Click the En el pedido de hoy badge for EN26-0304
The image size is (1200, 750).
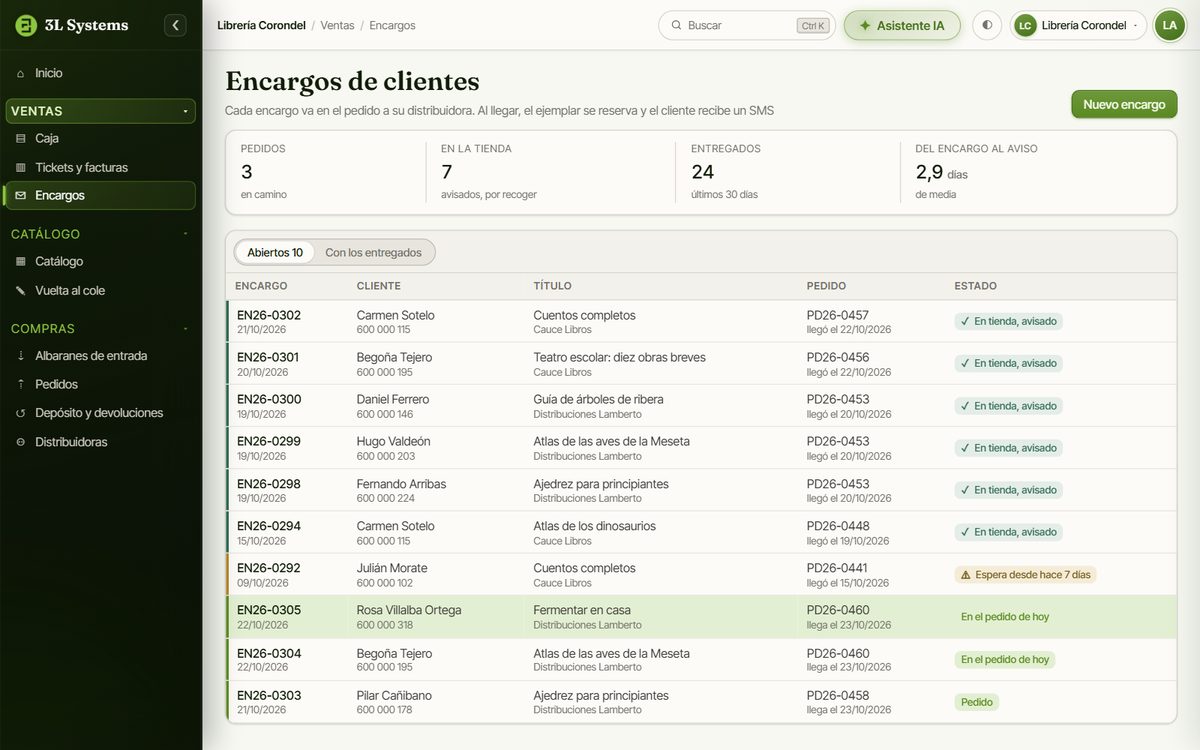(x=1004, y=660)
